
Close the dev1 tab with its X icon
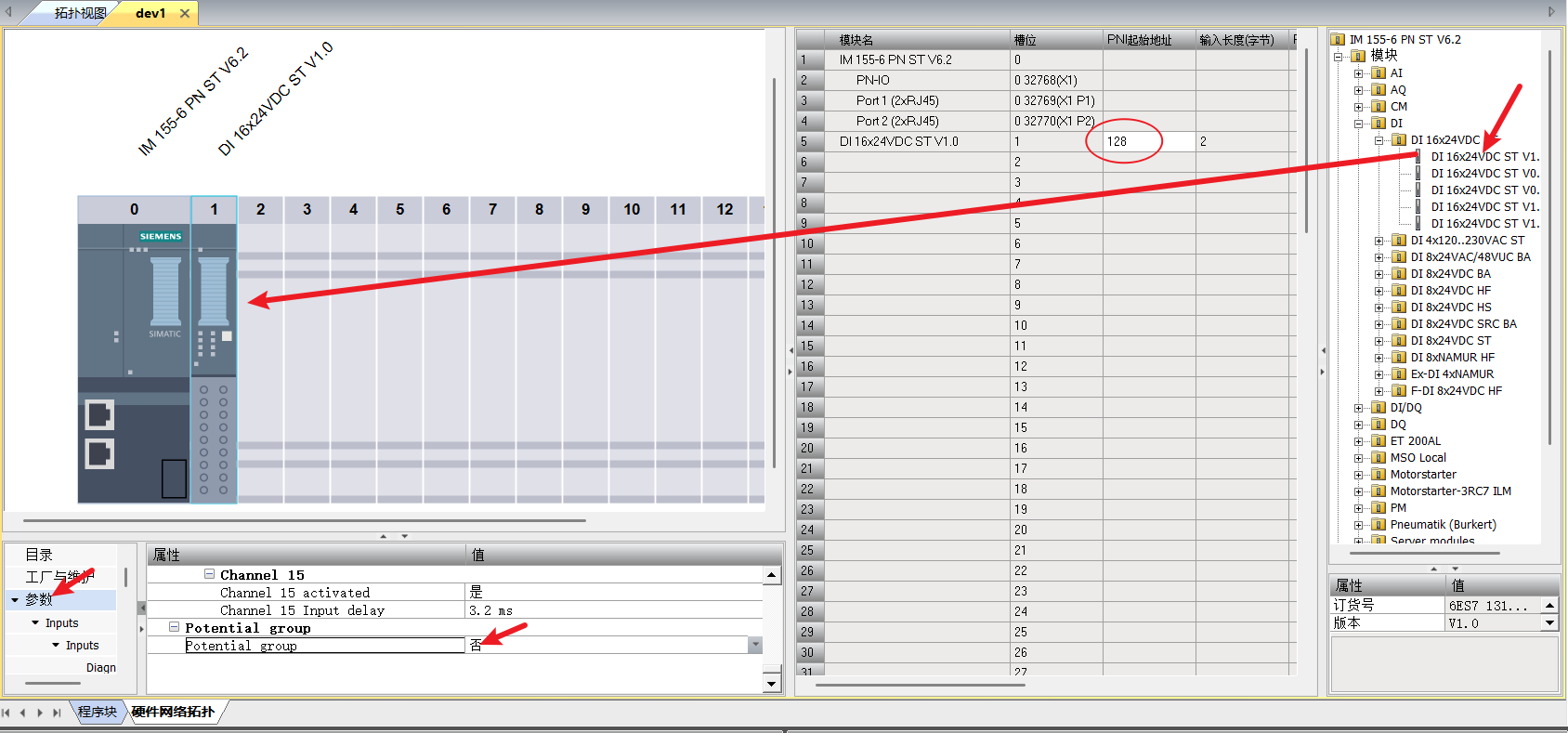[x=185, y=14]
